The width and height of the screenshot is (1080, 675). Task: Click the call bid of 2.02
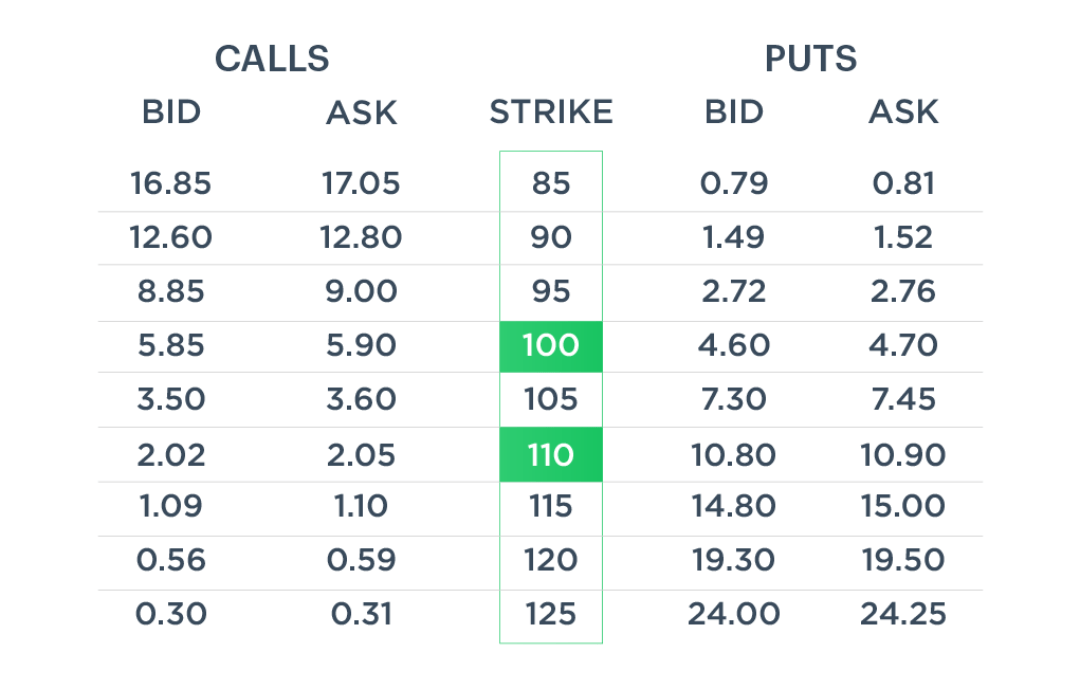[x=171, y=455]
